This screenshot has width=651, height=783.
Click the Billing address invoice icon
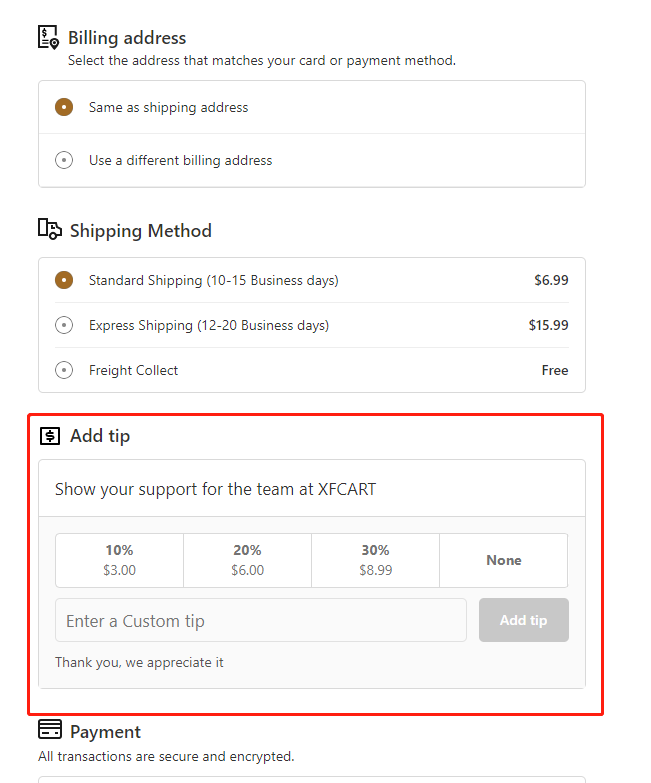48,38
